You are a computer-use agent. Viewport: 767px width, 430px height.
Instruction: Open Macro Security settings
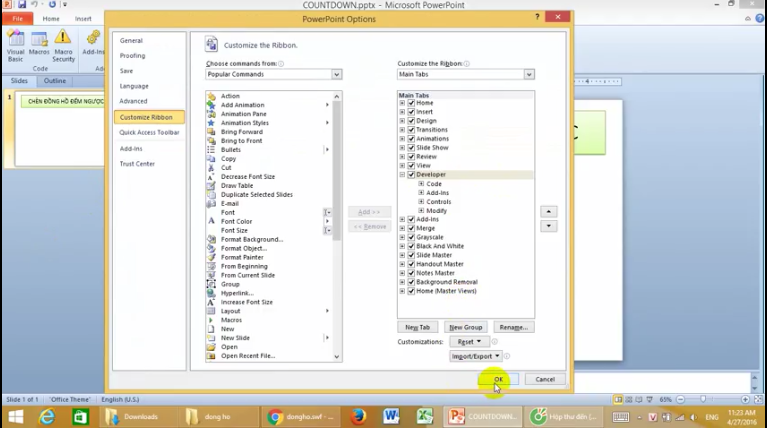63,45
